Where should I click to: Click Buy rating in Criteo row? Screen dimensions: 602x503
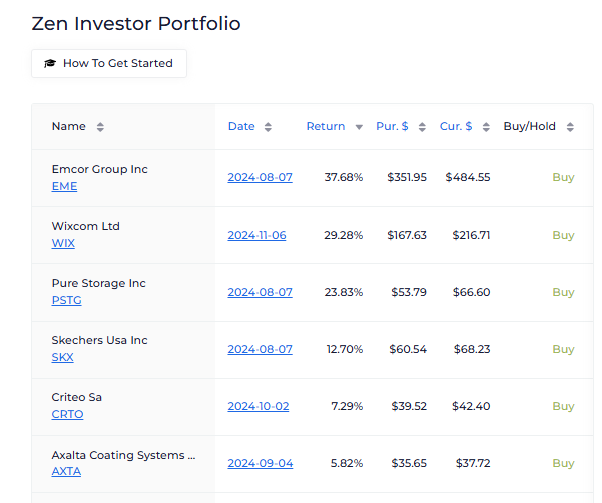pos(563,406)
